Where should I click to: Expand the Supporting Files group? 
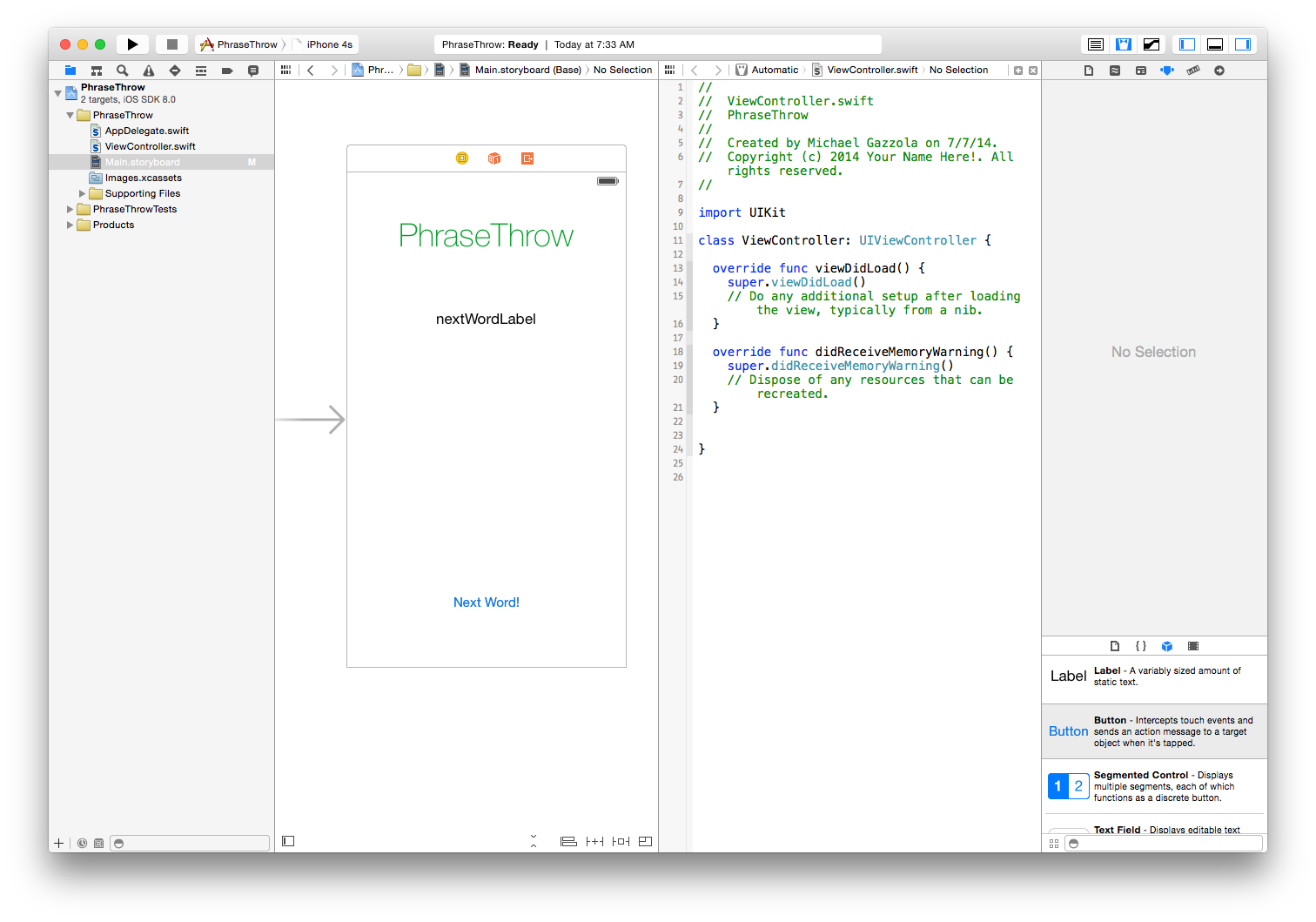(x=83, y=193)
